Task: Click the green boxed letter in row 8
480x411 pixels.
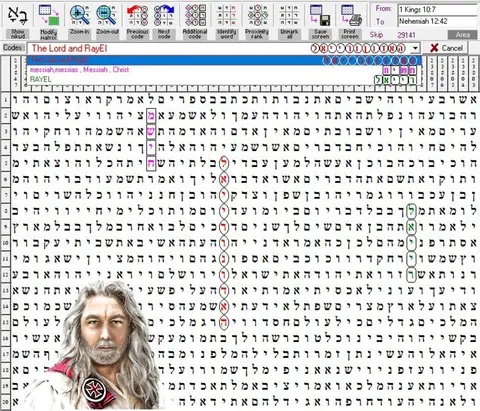Action: tap(411, 211)
